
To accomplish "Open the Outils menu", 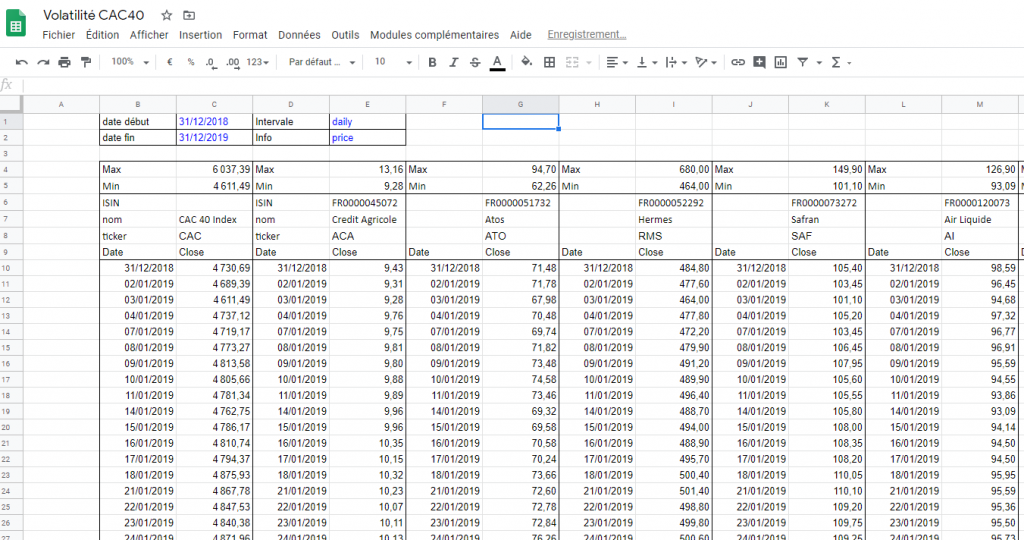I will (345, 35).
